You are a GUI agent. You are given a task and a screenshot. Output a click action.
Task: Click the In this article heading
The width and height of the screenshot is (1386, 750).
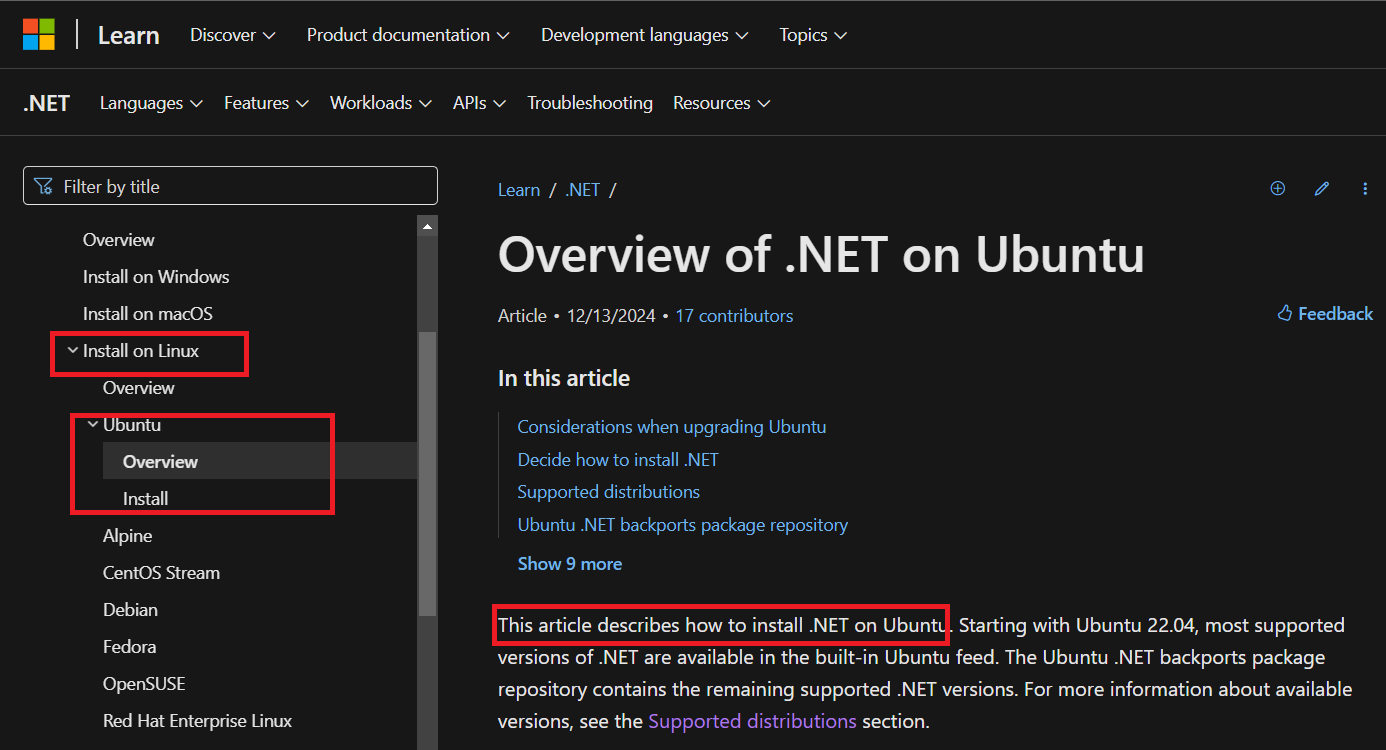564,378
